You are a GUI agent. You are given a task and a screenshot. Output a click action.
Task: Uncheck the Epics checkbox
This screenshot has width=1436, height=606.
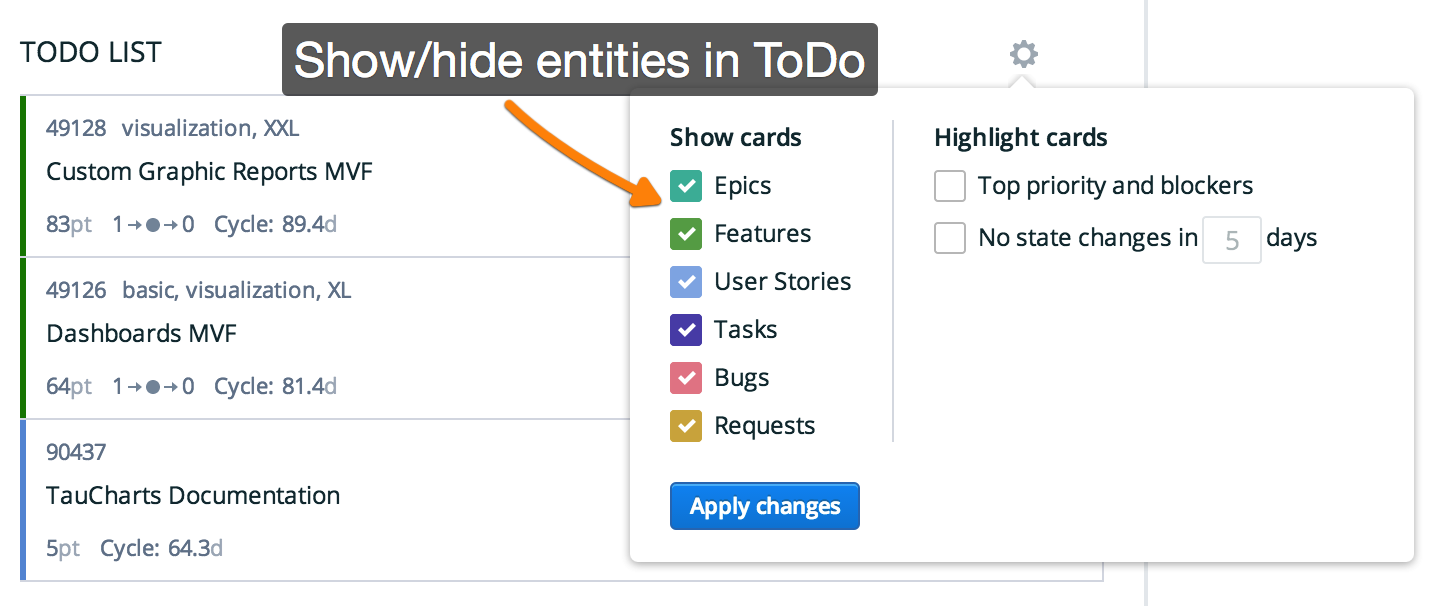pyautogui.click(x=686, y=186)
